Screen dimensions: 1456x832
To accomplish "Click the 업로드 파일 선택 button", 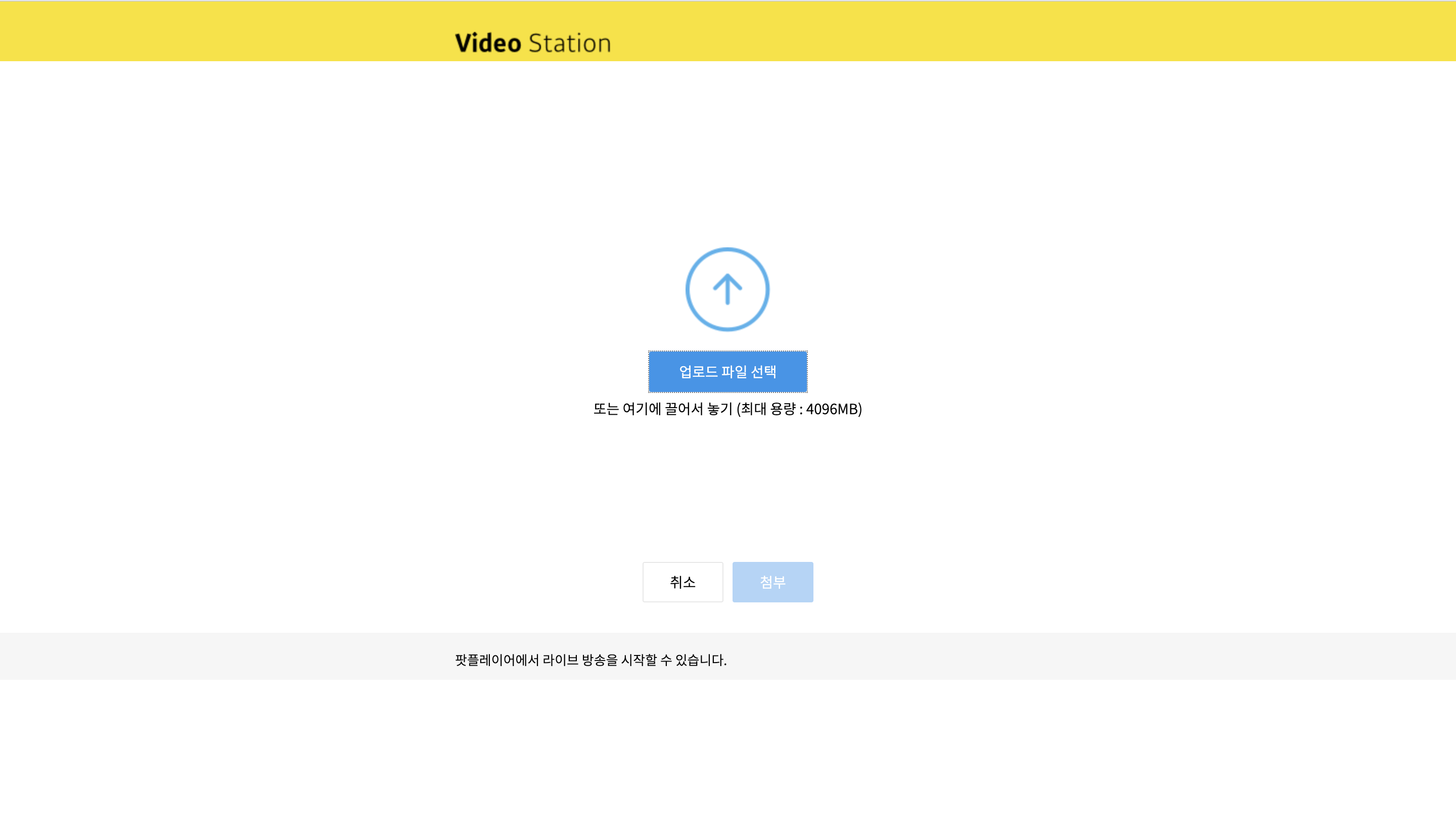I will coord(727,371).
